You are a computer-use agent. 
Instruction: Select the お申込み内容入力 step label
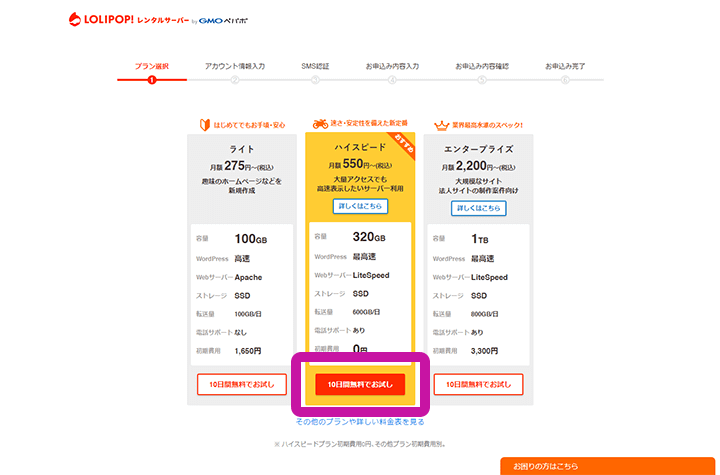(392, 66)
